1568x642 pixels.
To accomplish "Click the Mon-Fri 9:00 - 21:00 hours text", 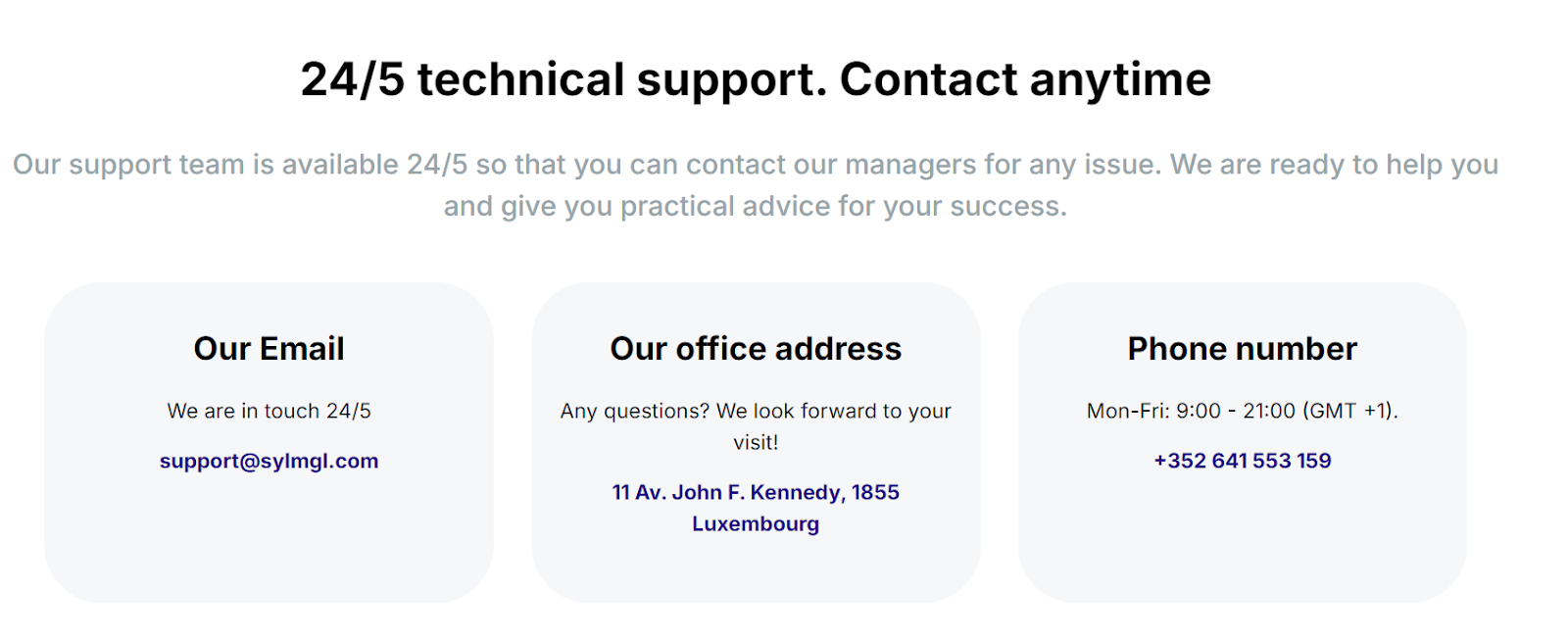I will tap(1242, 411).
